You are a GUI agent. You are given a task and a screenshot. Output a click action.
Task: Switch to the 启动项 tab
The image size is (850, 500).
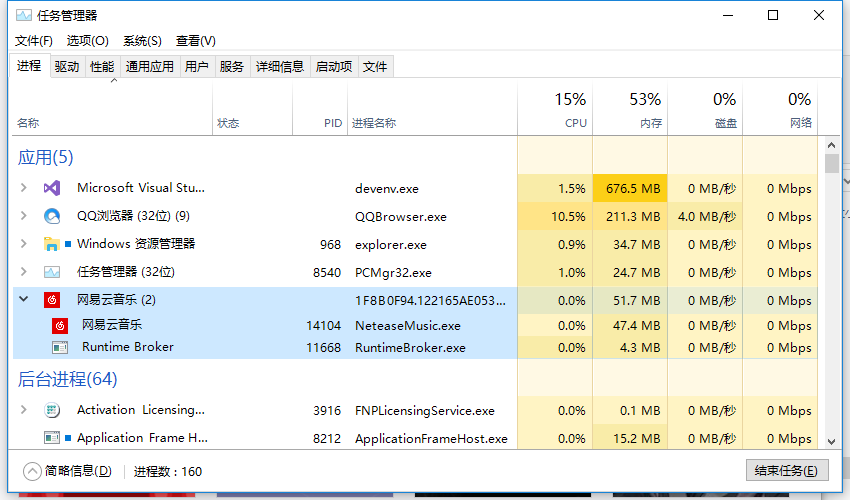pos(334,67)
